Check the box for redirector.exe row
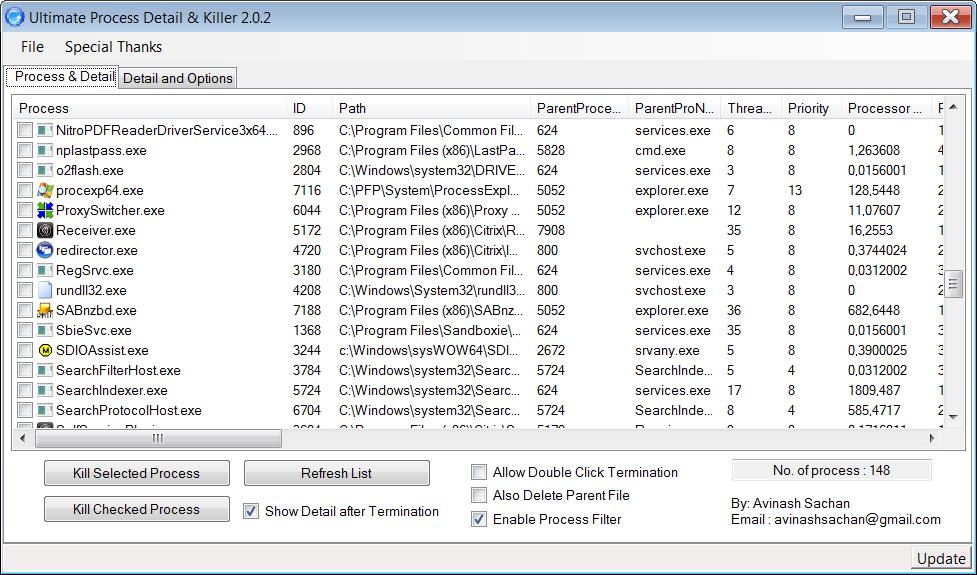The image size is (977, 575). (25, 250)
